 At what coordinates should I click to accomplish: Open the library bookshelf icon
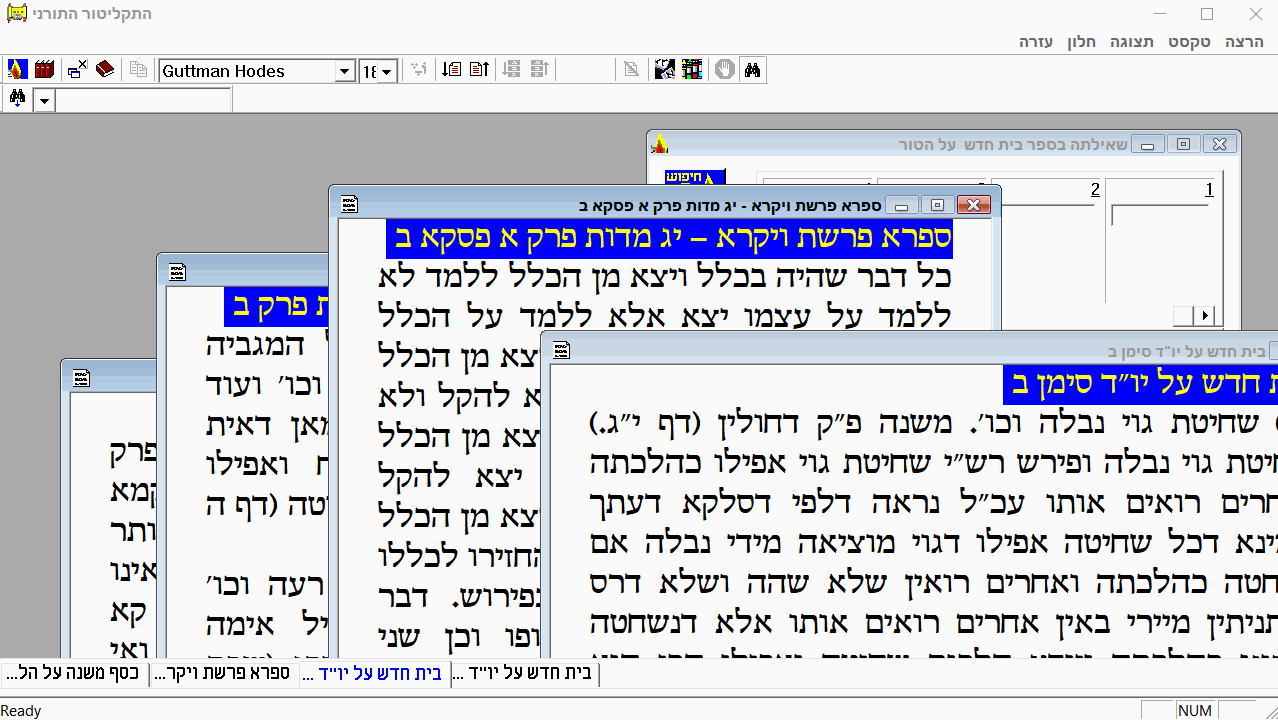(44, 69)
